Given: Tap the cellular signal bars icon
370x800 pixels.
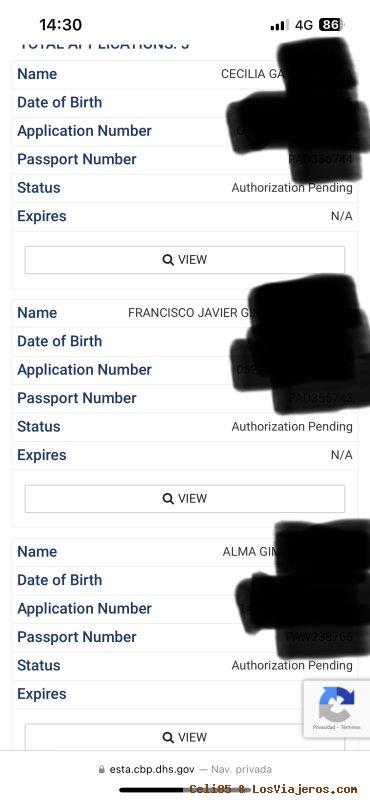Looking at the screenshot, I should click(x=279, y=25).
